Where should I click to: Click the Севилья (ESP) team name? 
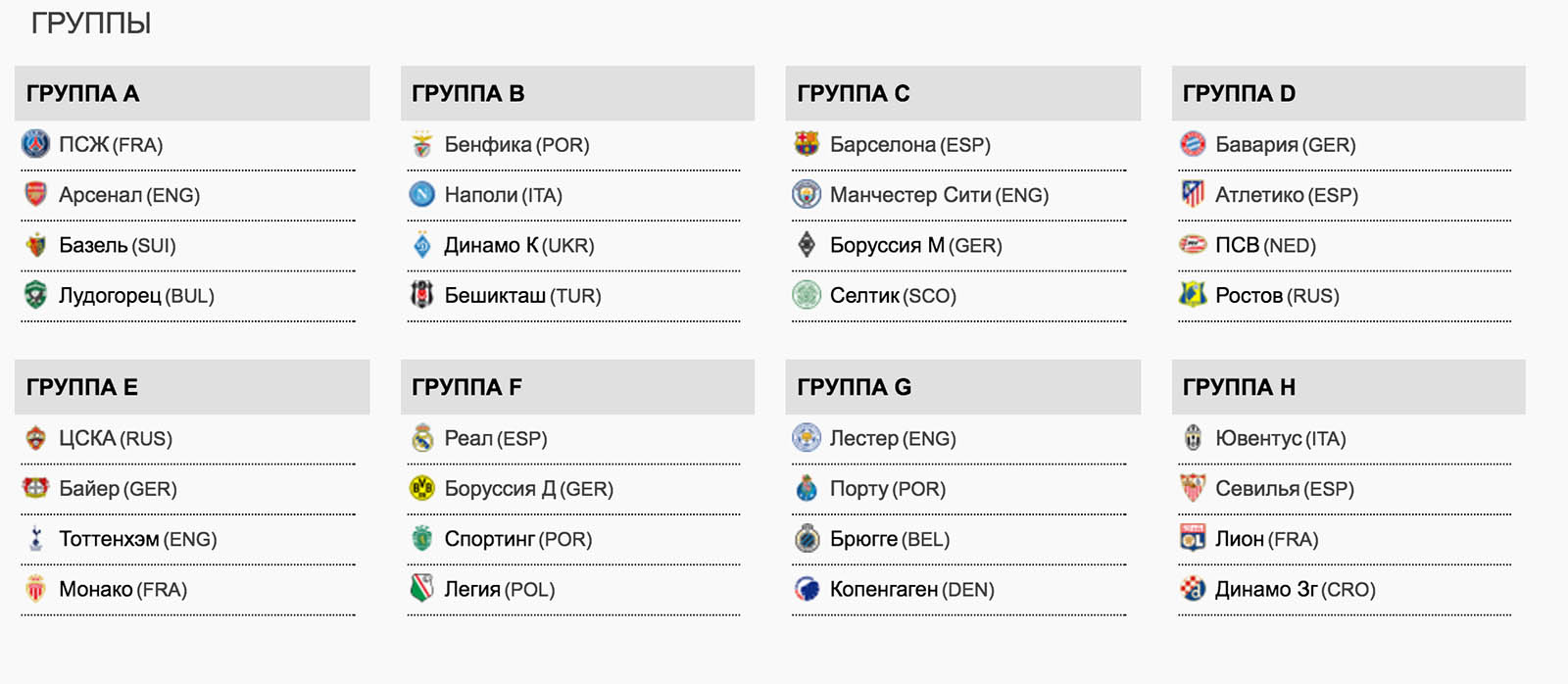coord(1284,489)
